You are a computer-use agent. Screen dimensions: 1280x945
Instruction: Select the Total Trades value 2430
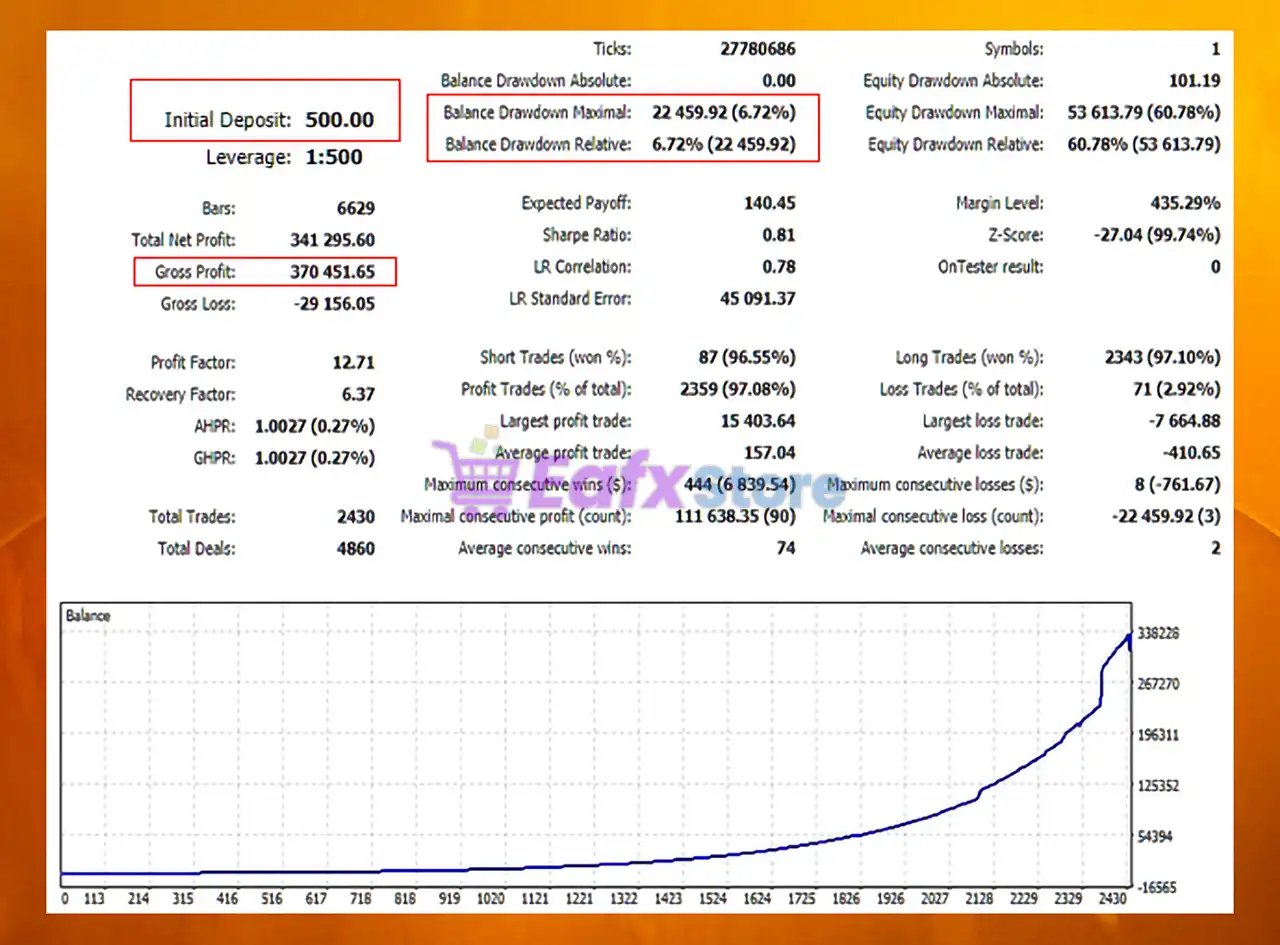pyautogui.click(x=356, y=517)
